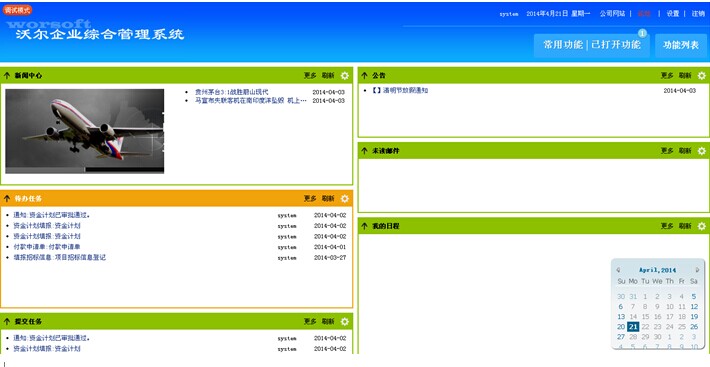This screenshot has height=367, width=710.
Task: Collapse the 新闻中心 panel with arrow
Action: 7,76
